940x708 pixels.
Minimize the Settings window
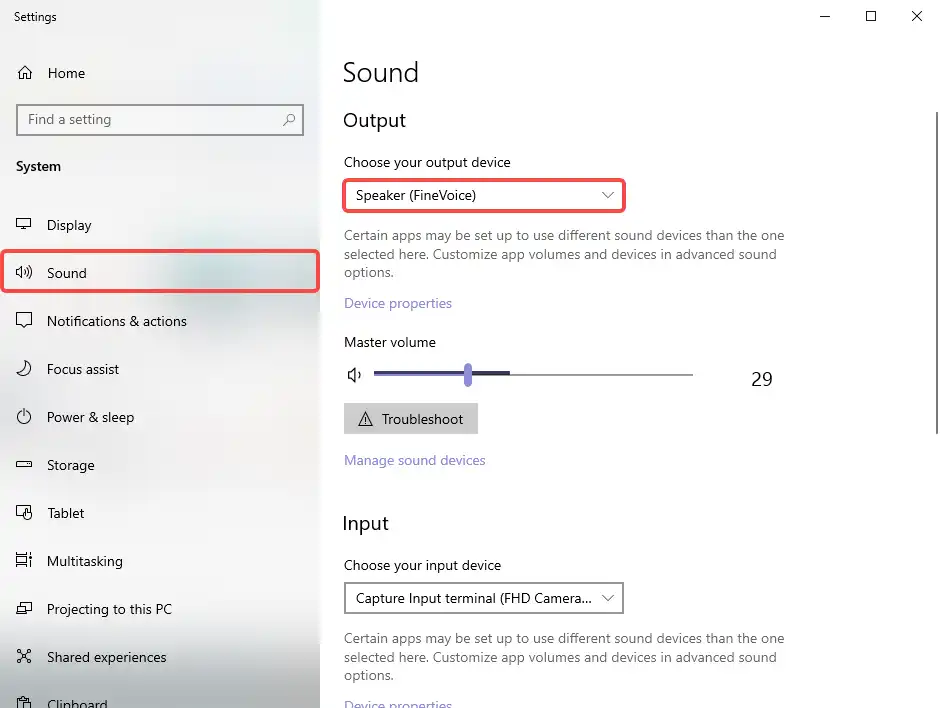825,16
